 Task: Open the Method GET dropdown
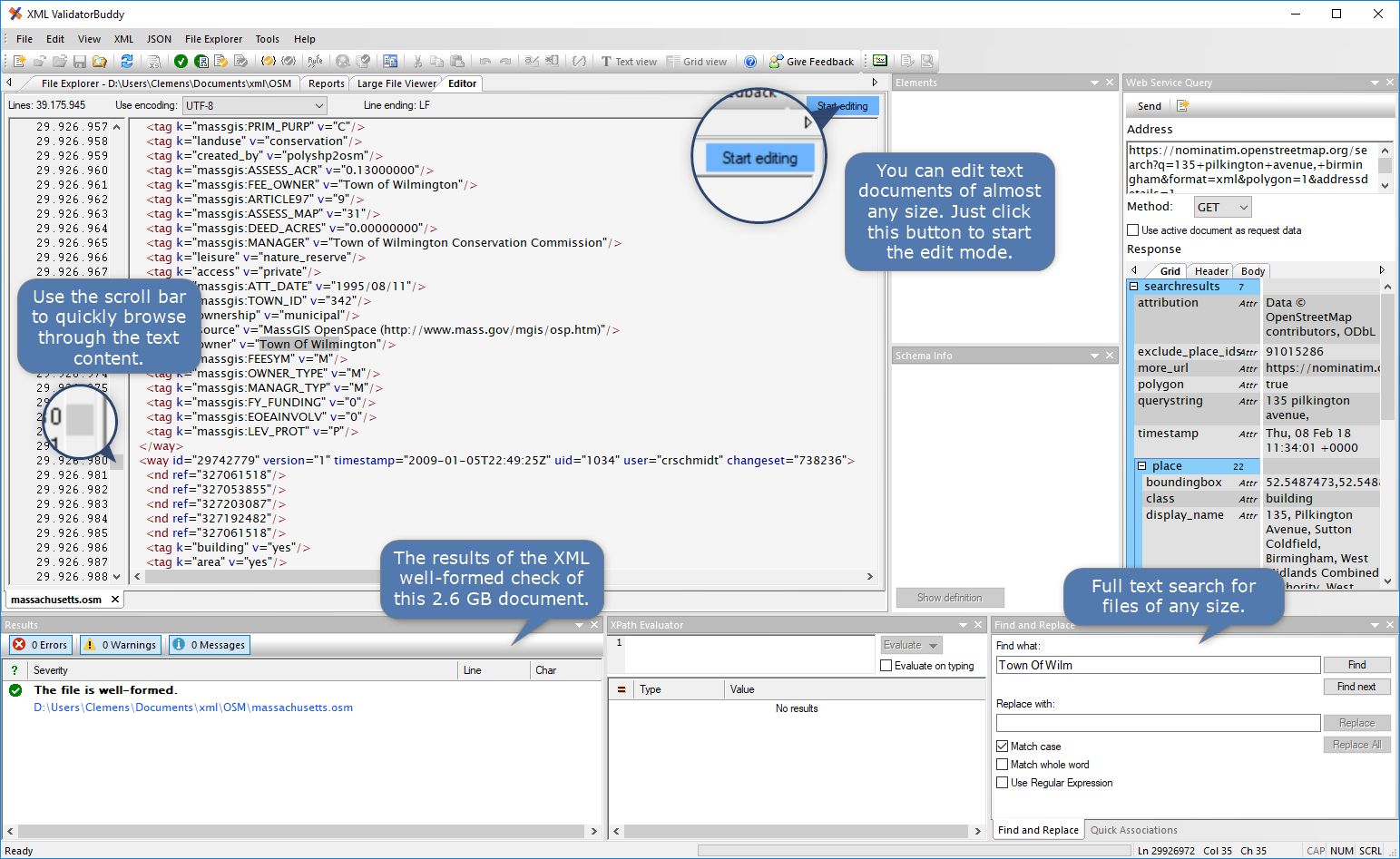(x=1223, y=208)
